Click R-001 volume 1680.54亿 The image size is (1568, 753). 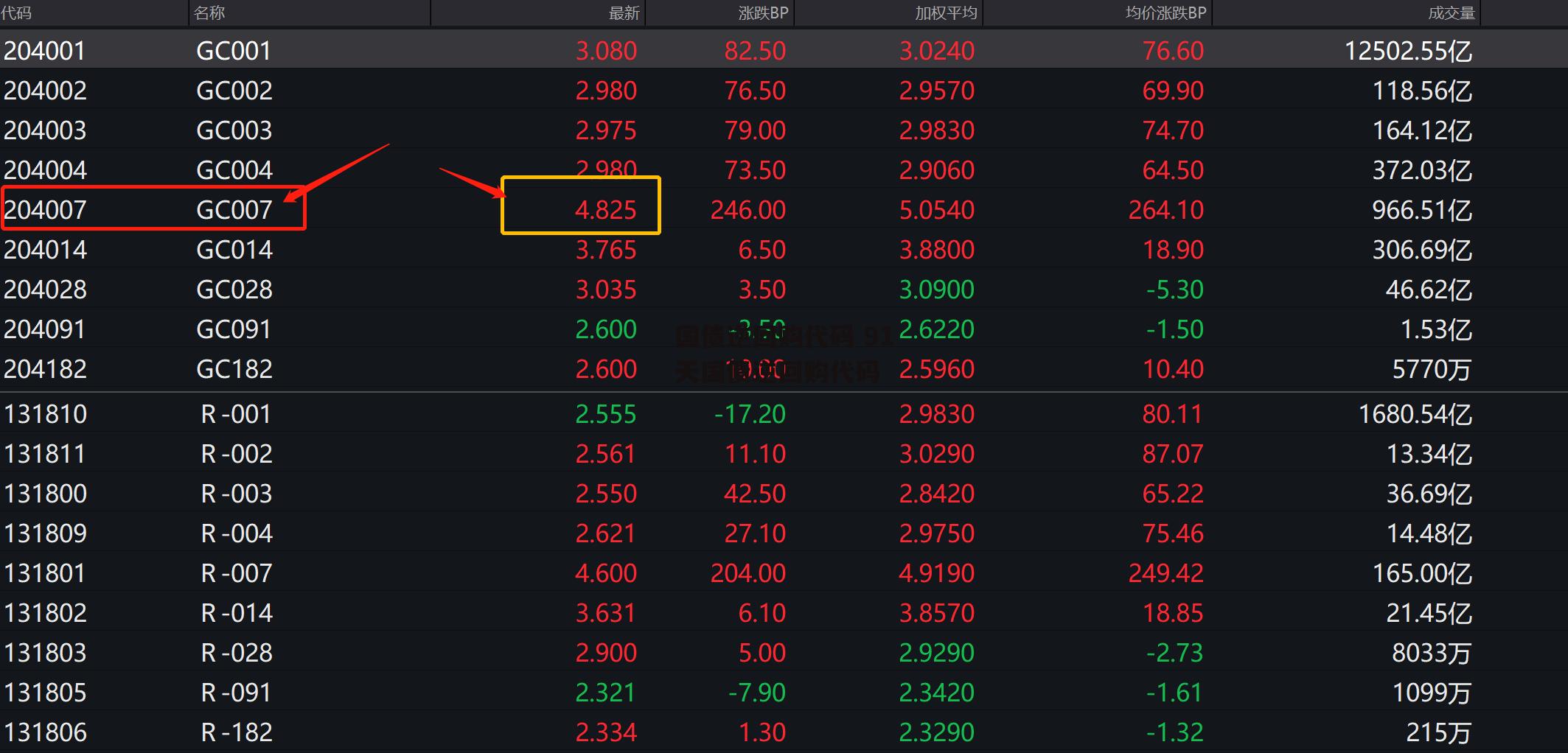point(1415,414)
